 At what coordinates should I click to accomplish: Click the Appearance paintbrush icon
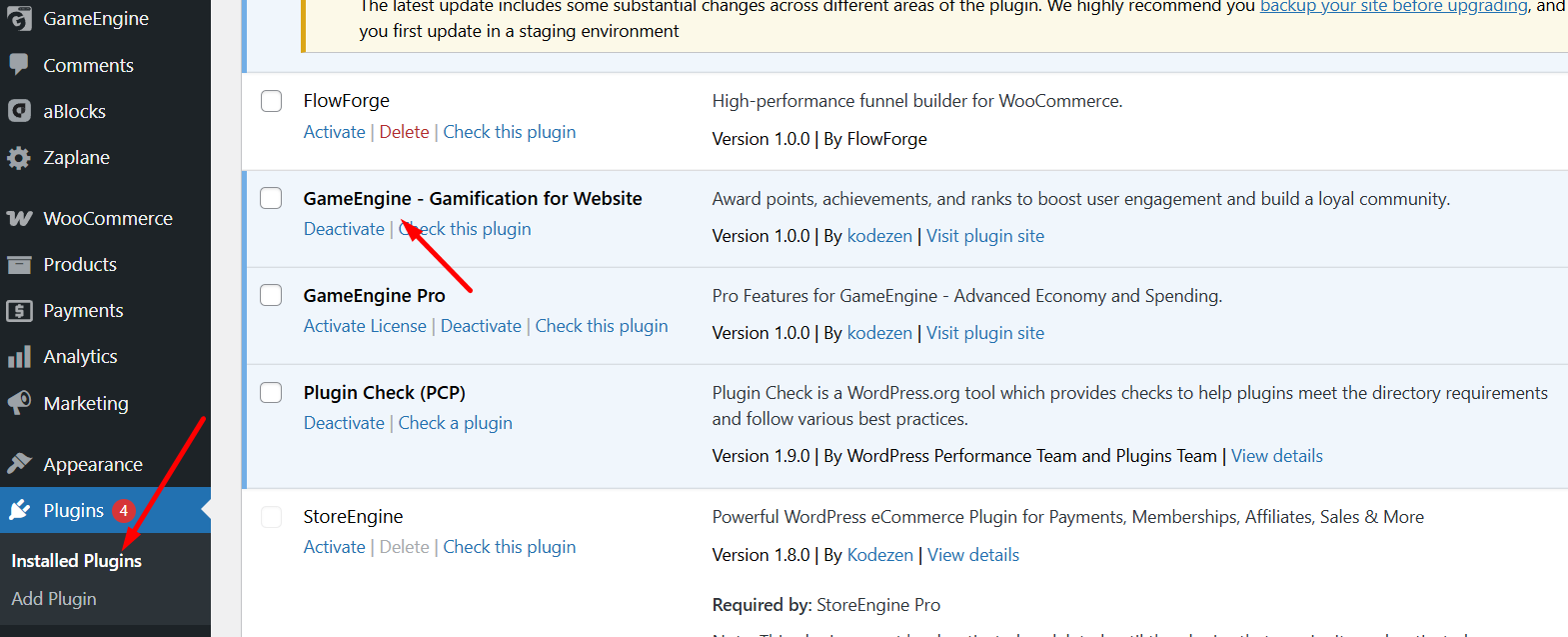coord(19,464)
